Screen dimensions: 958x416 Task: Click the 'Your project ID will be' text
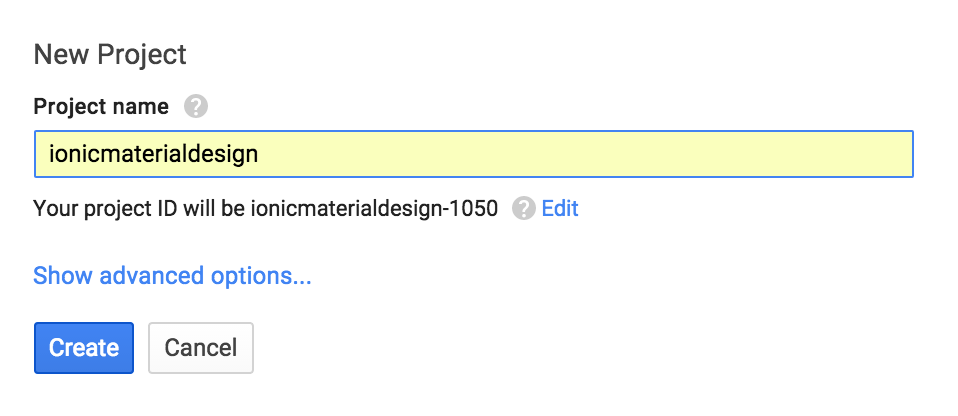coord(140,208)
